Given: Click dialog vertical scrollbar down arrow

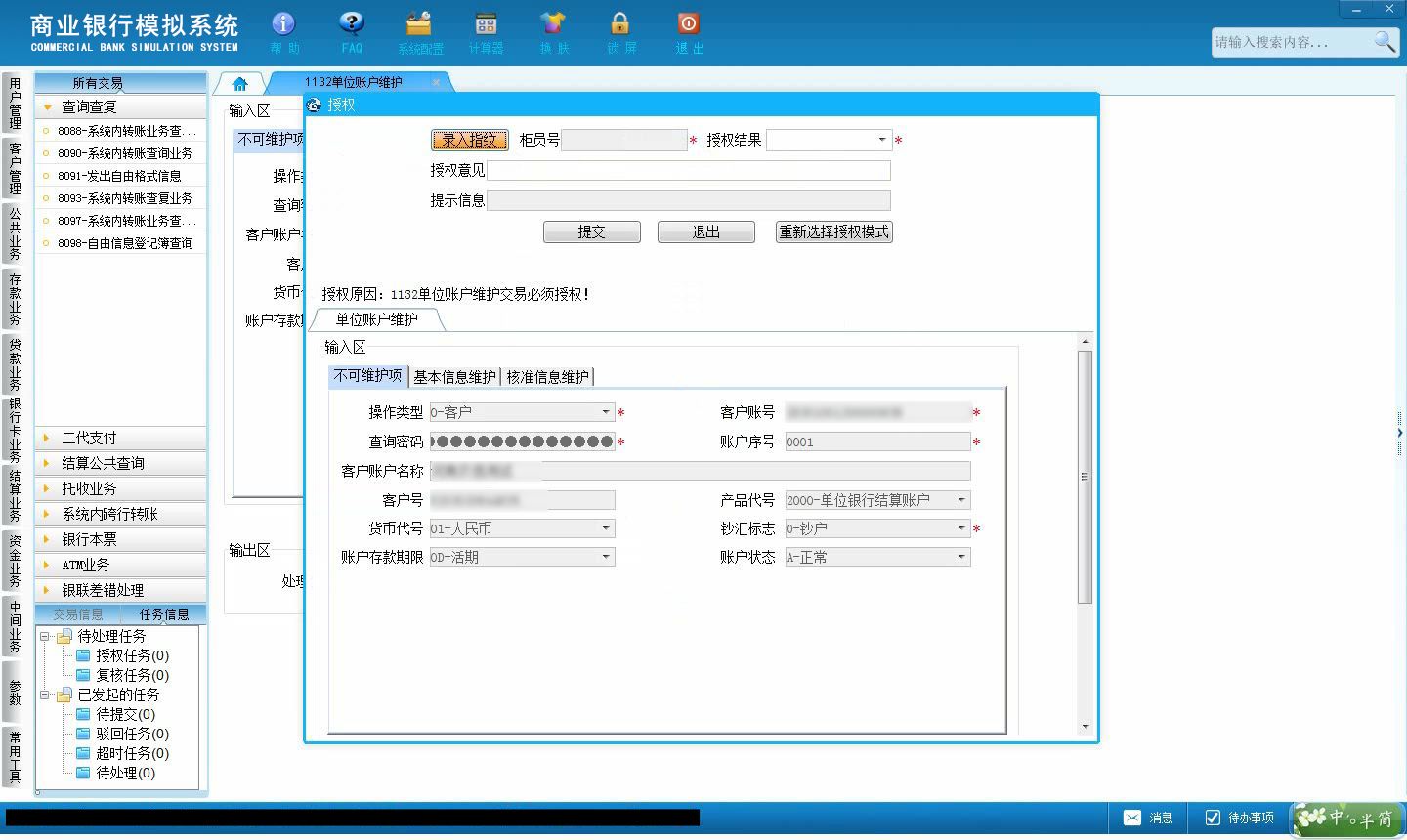Looking at the screenshot, I should (x=1085, y=727).
